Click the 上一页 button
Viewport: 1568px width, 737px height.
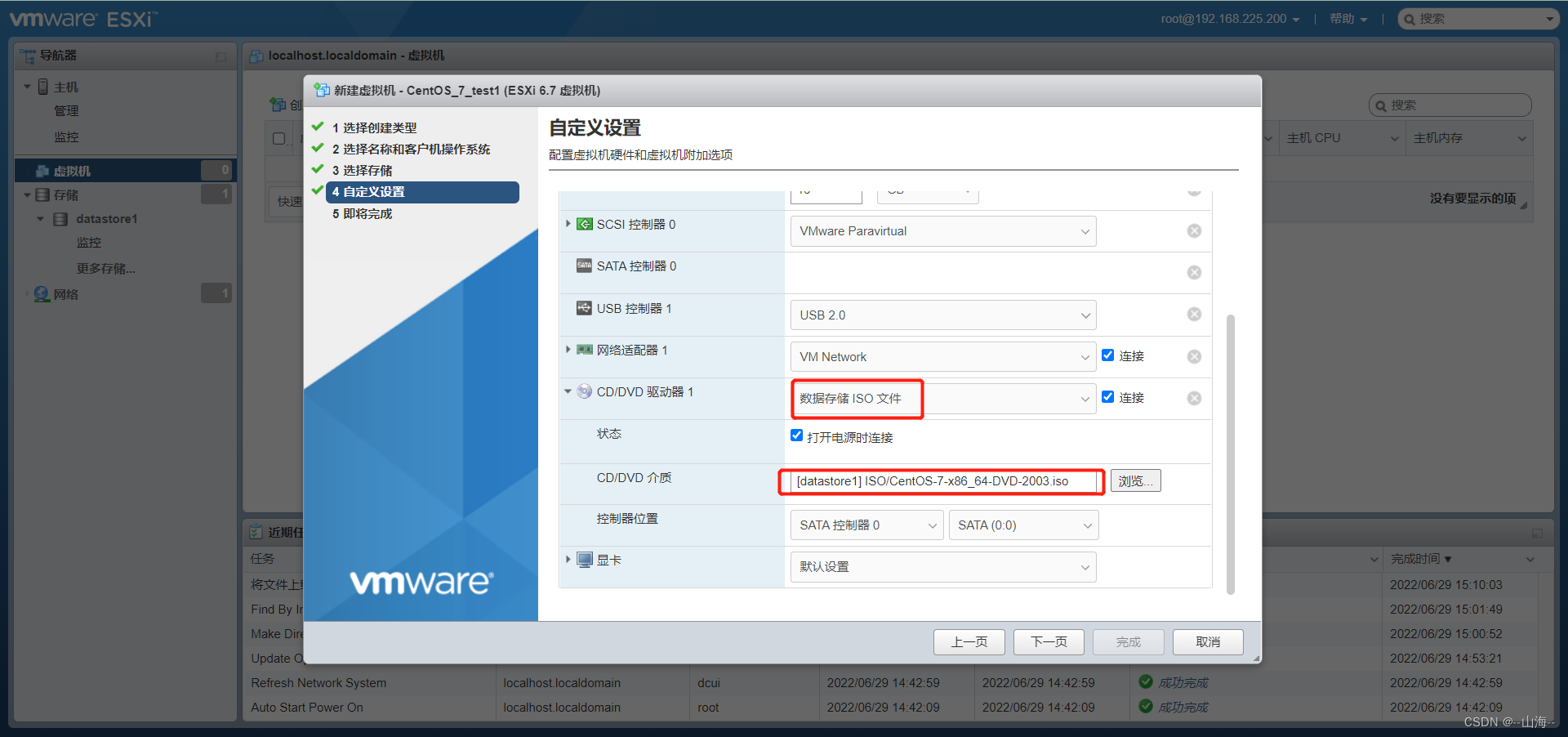pyautogui.click(x=969, y=642)
